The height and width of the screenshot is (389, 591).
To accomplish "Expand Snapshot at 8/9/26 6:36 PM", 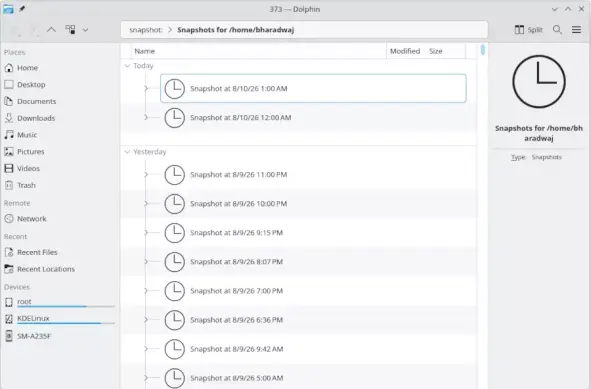I will (x=146, y=320).
